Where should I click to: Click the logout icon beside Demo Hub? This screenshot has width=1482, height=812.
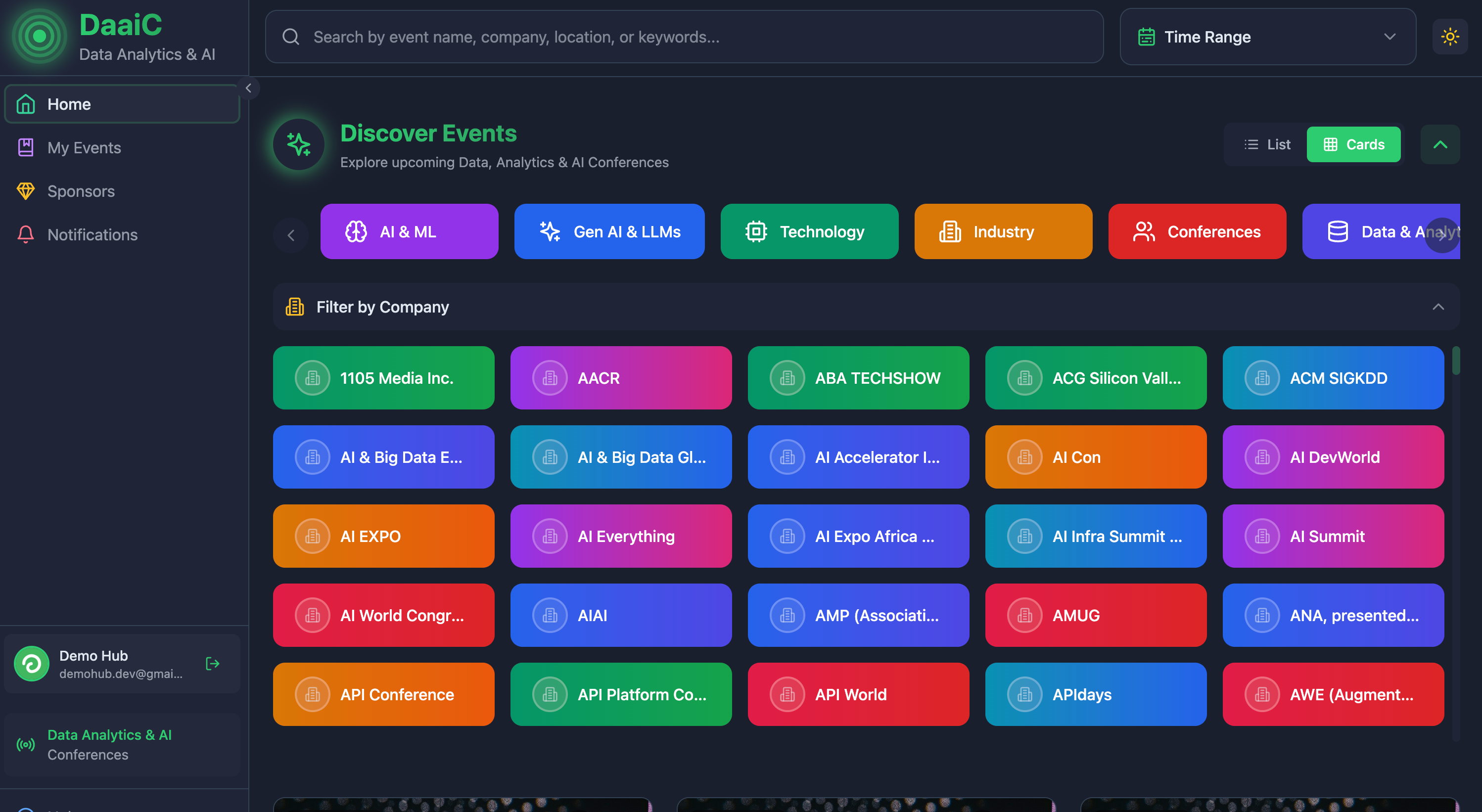pyautogui.click(x=212, y=664)
